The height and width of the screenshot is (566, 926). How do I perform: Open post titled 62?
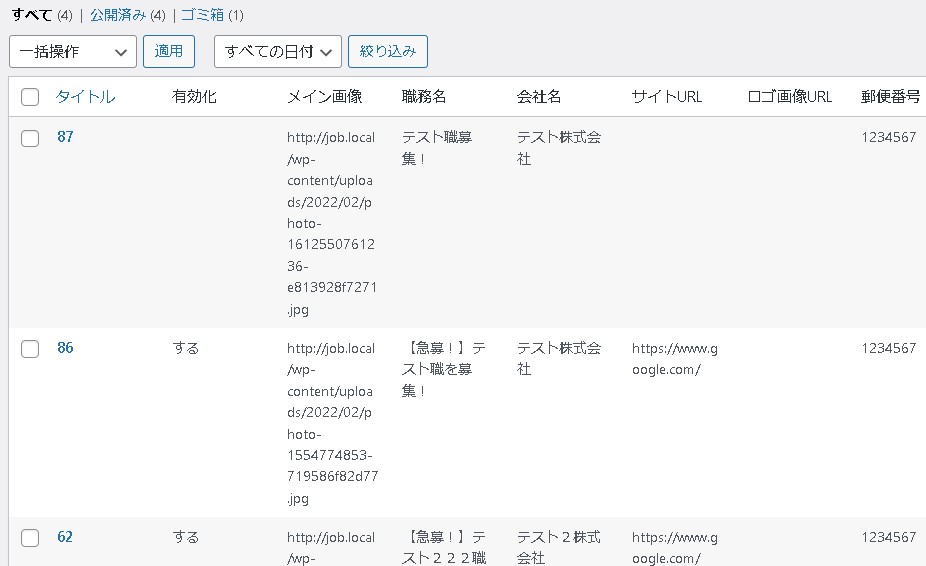(65, 537)
